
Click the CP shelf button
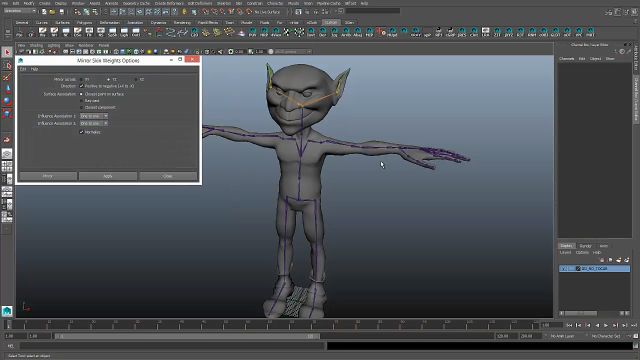pyautogui.click(x=31, y=32)
